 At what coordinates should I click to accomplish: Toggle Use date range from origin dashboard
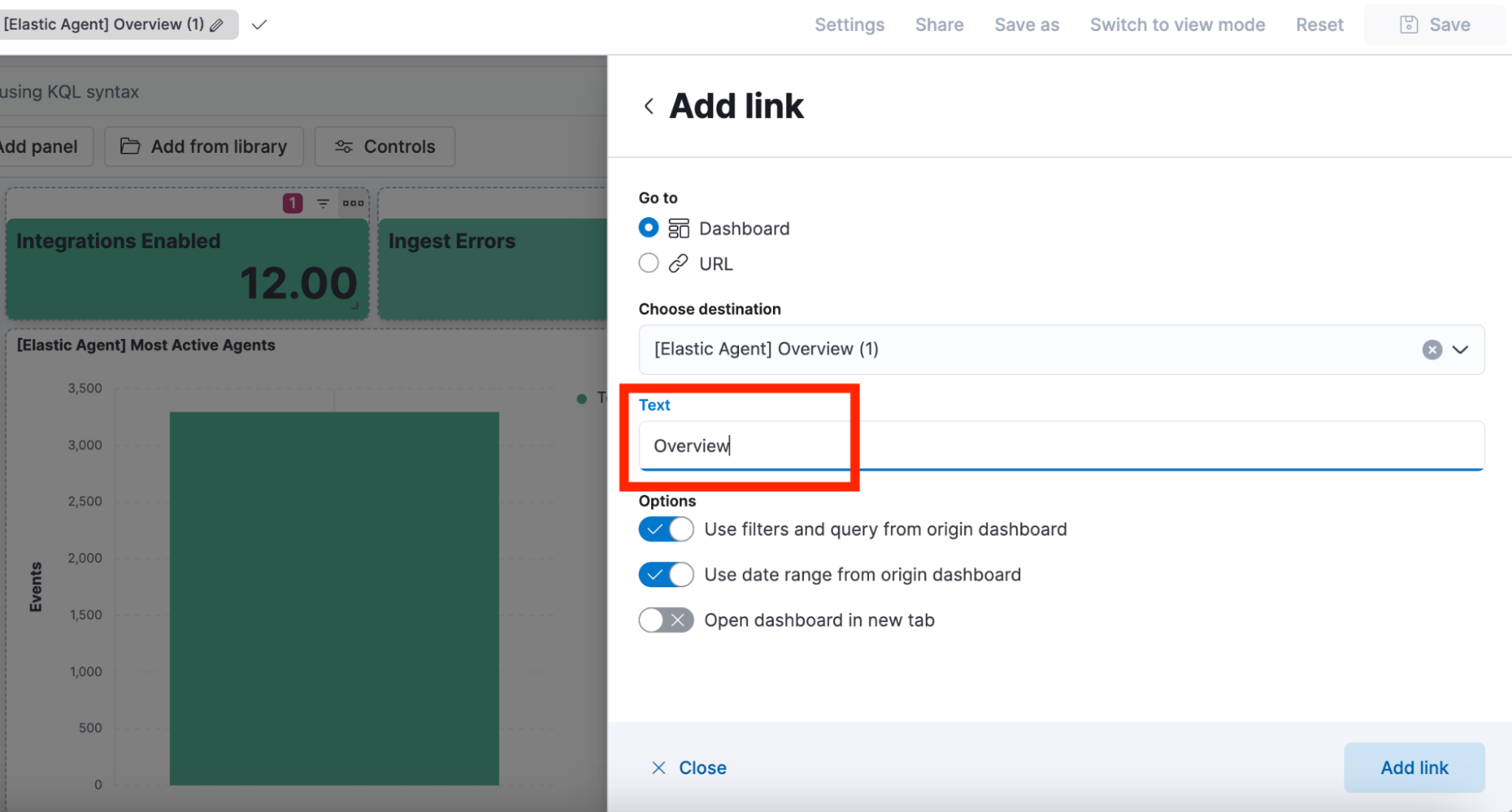[666, 574]
